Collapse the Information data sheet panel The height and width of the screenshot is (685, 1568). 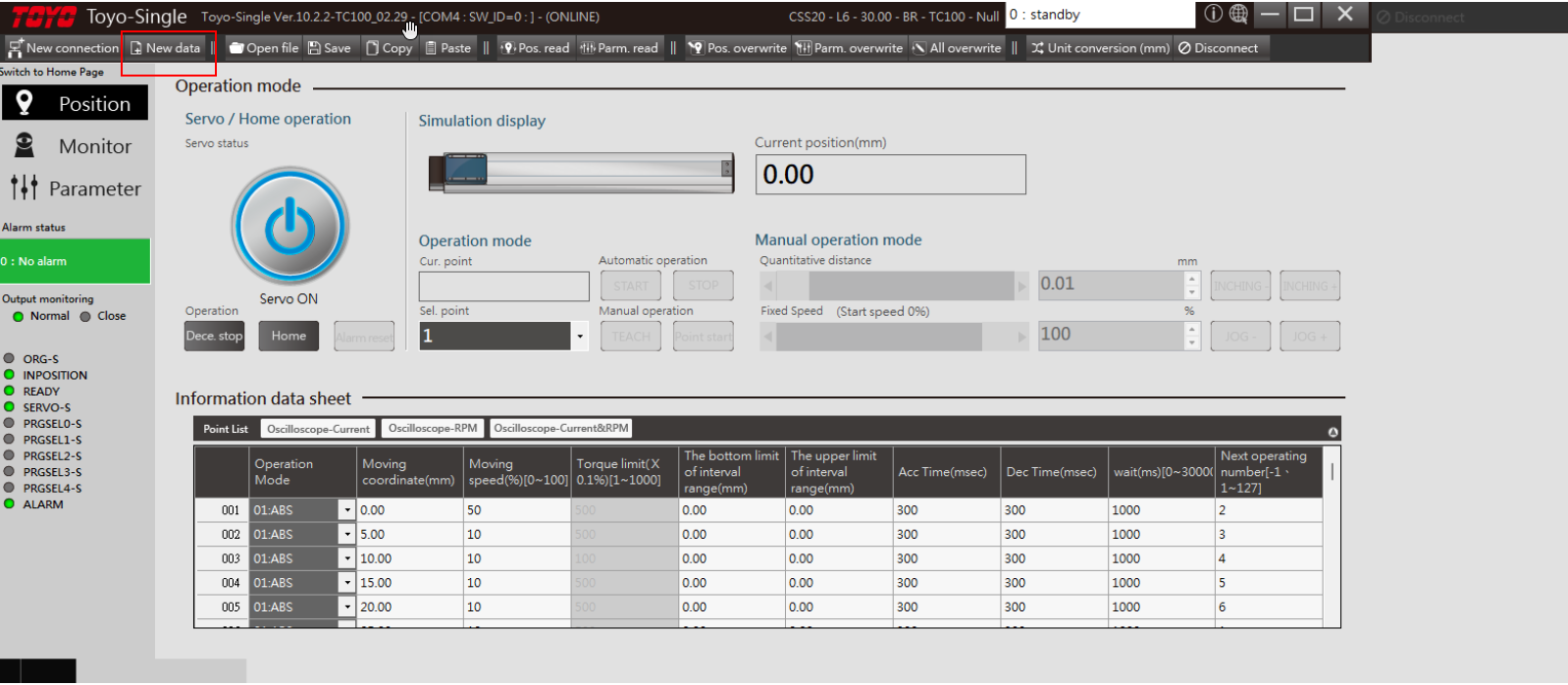(1333, 432)
